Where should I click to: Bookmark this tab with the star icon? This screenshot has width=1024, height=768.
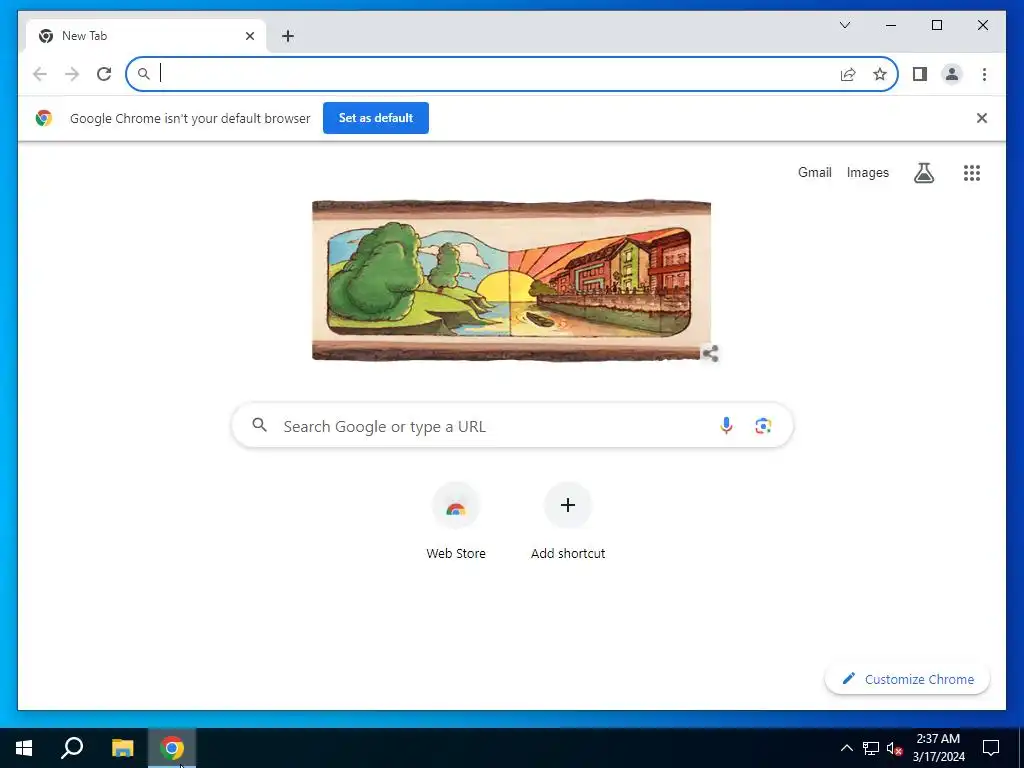(880, 74)
